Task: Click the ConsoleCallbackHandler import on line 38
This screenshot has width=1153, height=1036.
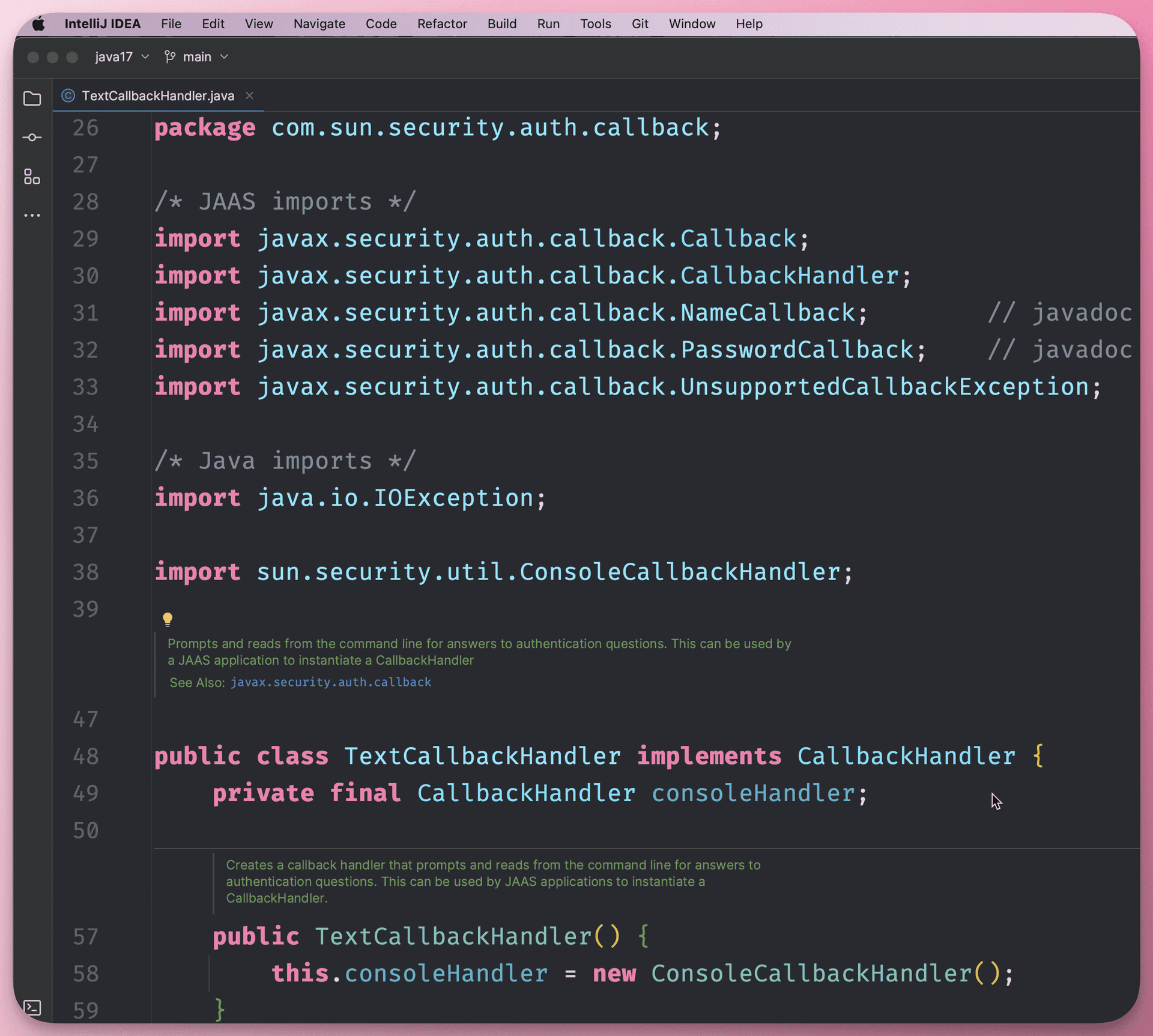Action: [x=679, y=572]
